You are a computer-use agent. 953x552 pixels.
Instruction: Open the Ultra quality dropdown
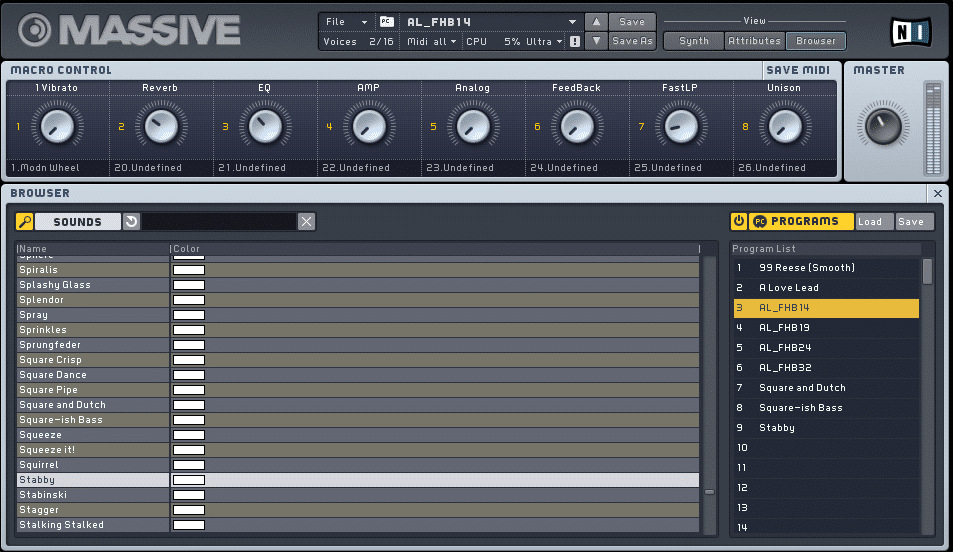tap(544, 41)
